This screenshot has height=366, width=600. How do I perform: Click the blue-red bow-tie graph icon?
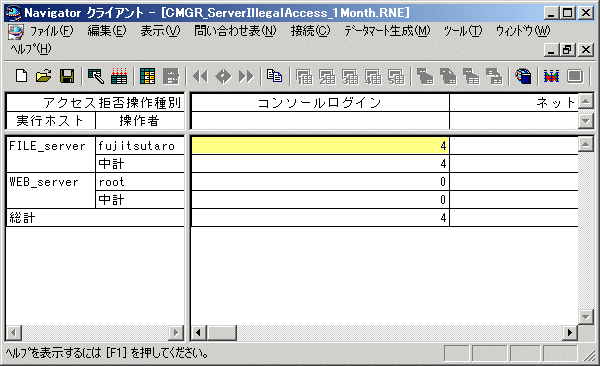point(551,76)
